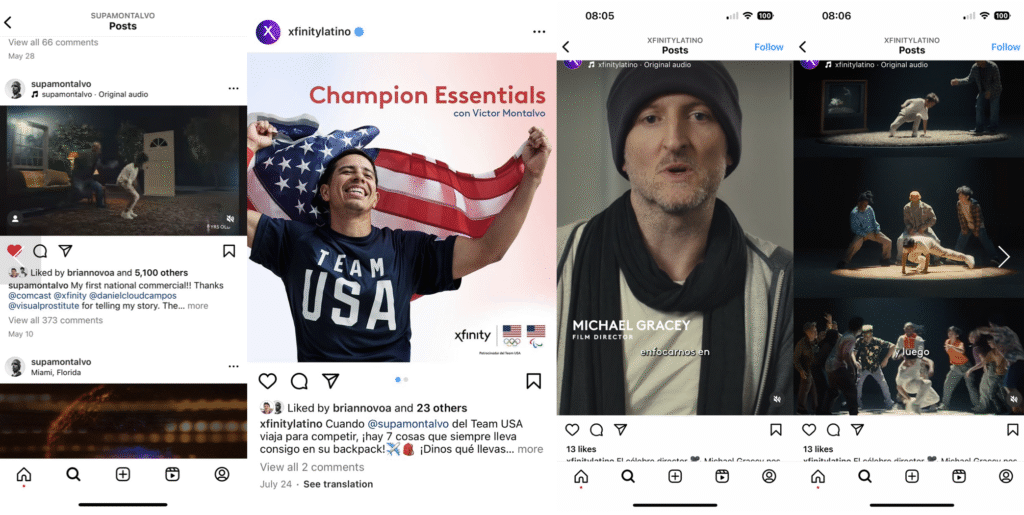Open Reels in the leftmost bottom bar
Screen dimensions: 1024x515
coord(172,475)
